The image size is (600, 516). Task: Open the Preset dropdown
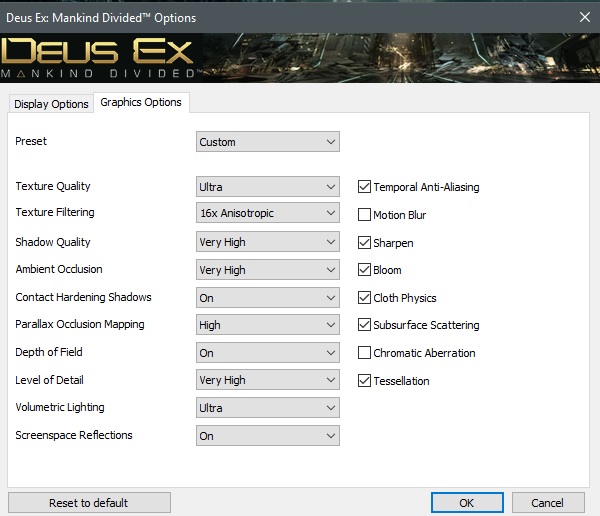click(268, 142)
